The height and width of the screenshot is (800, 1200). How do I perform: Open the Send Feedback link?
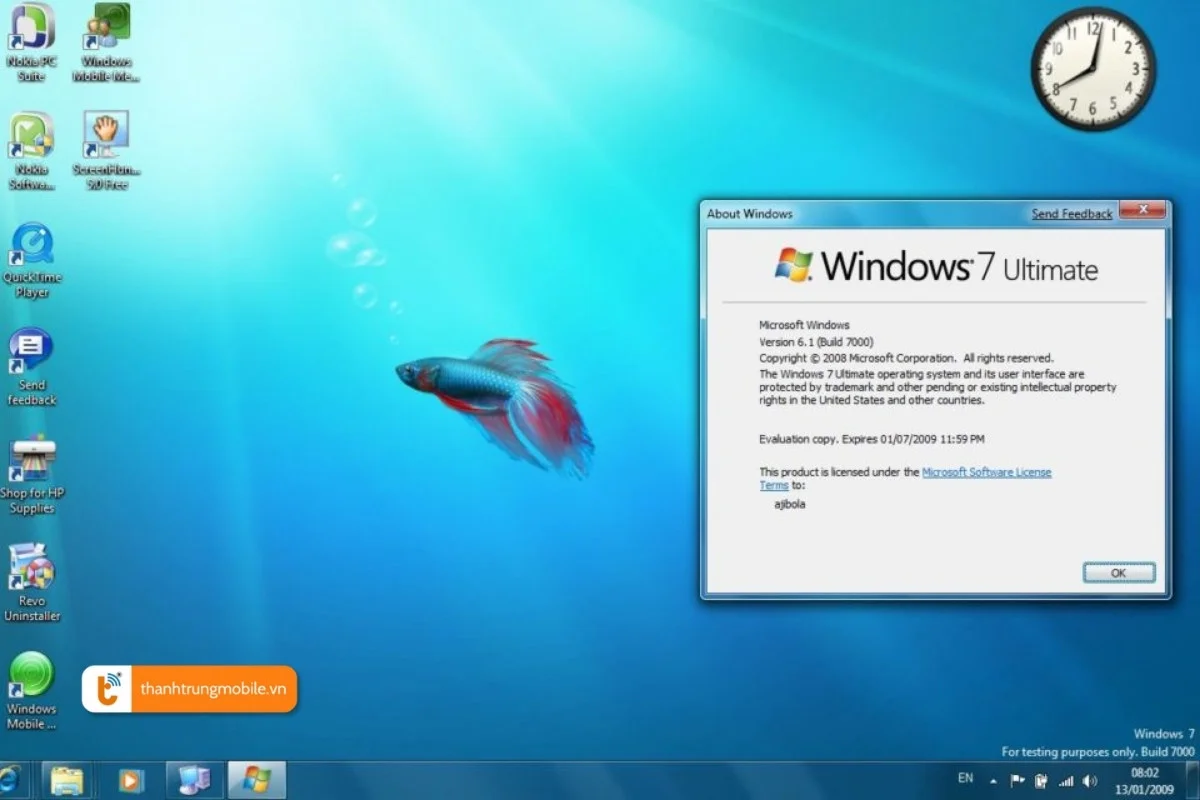point(1071,213)
